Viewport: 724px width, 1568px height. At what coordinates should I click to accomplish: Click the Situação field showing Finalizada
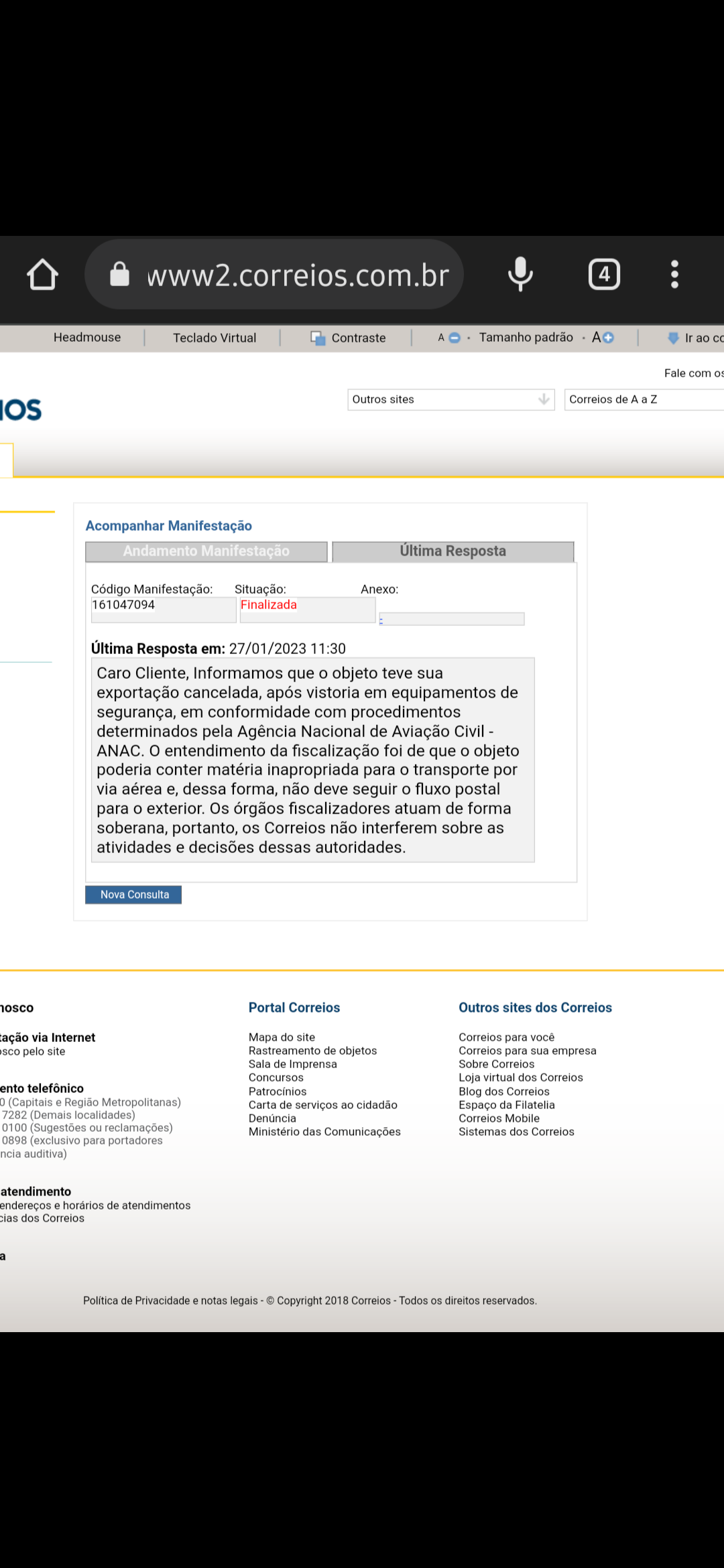[x=308, y=610]
